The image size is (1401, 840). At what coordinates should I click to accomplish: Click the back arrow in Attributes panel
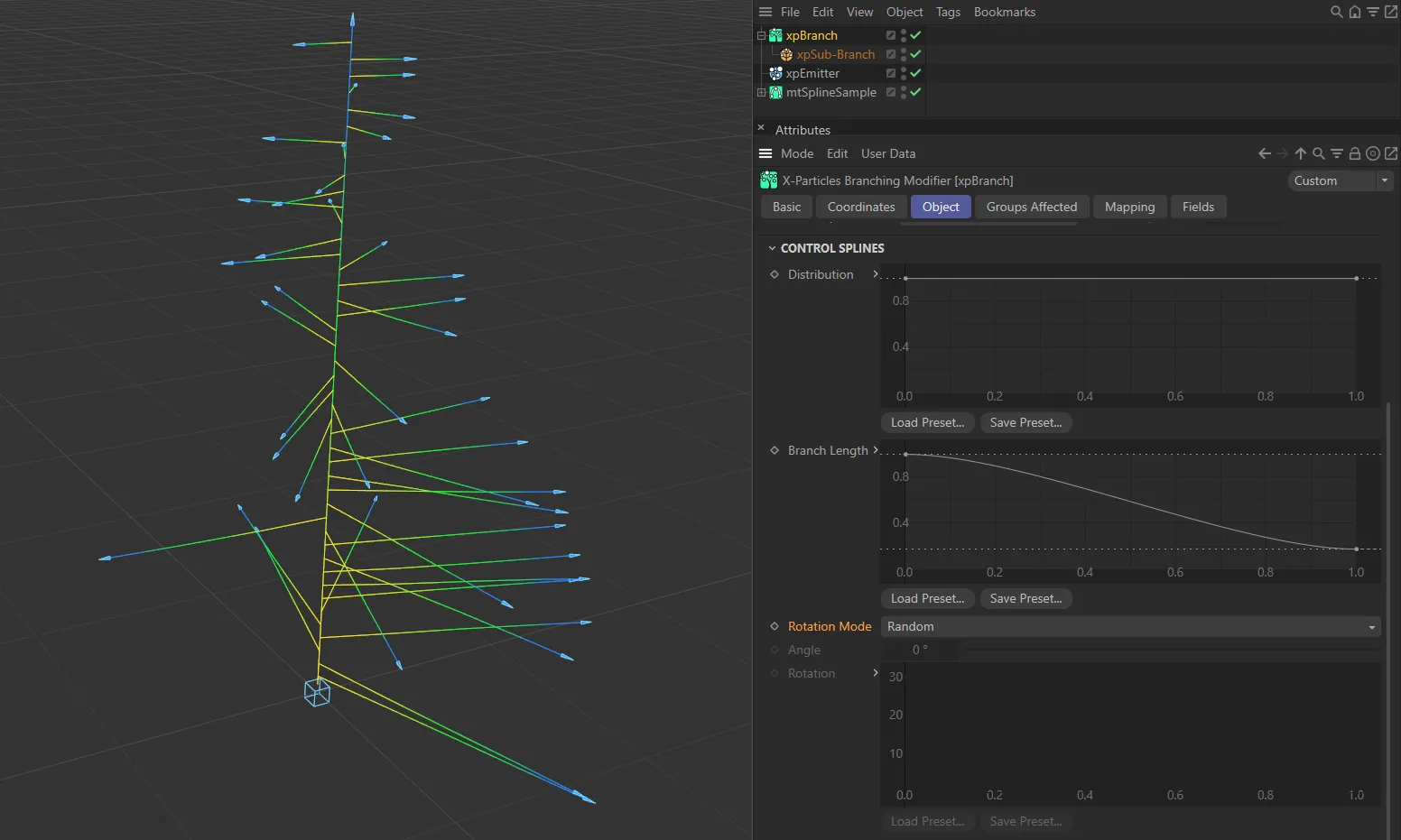tap(1263, 153)
